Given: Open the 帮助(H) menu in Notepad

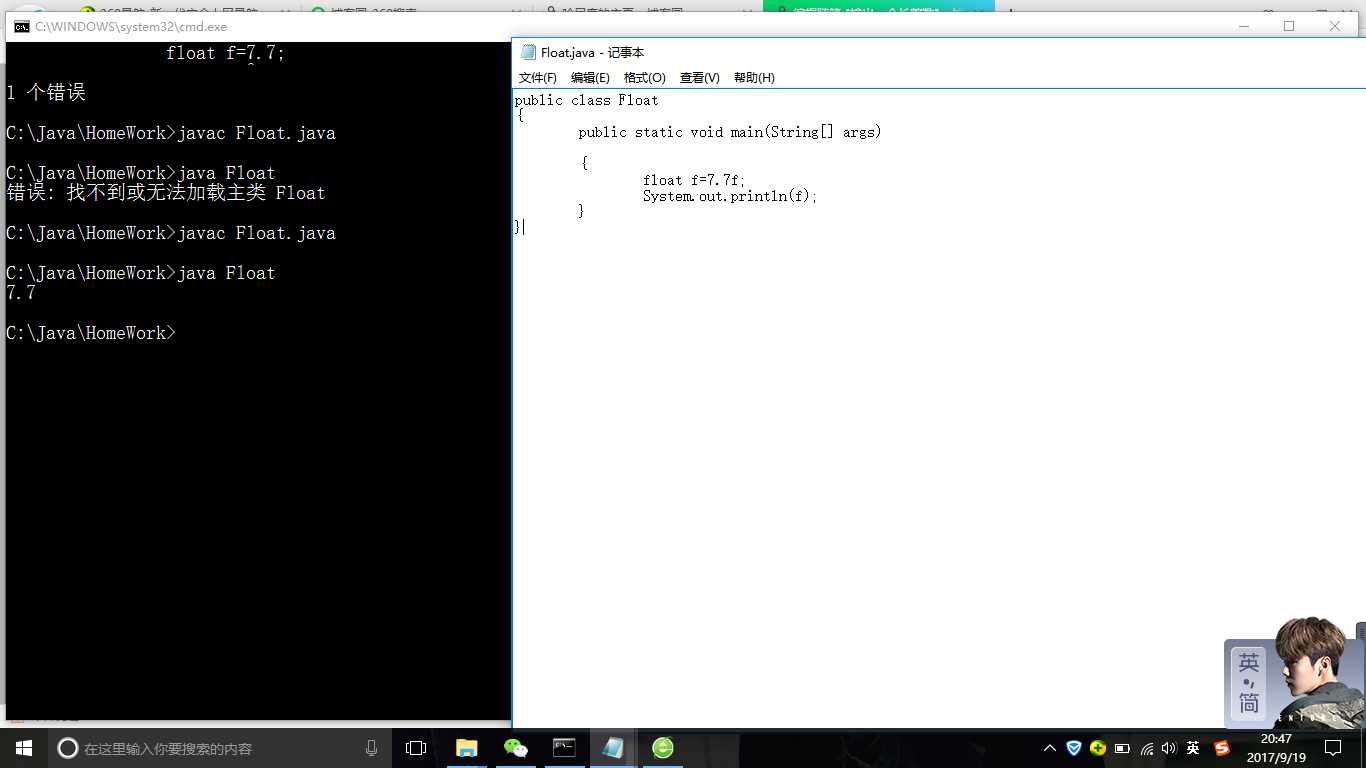Looking at the screenshot, I should tap(754, 78).
